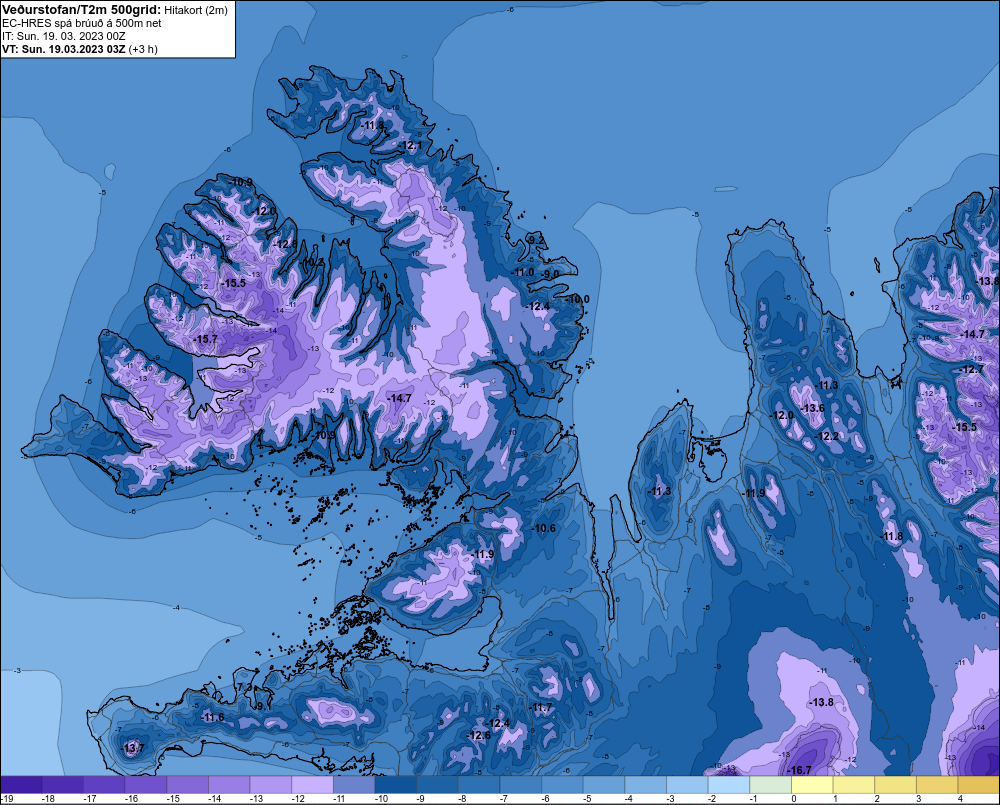Pick the legend swatch between -10 and -9

tap(395, 785)
